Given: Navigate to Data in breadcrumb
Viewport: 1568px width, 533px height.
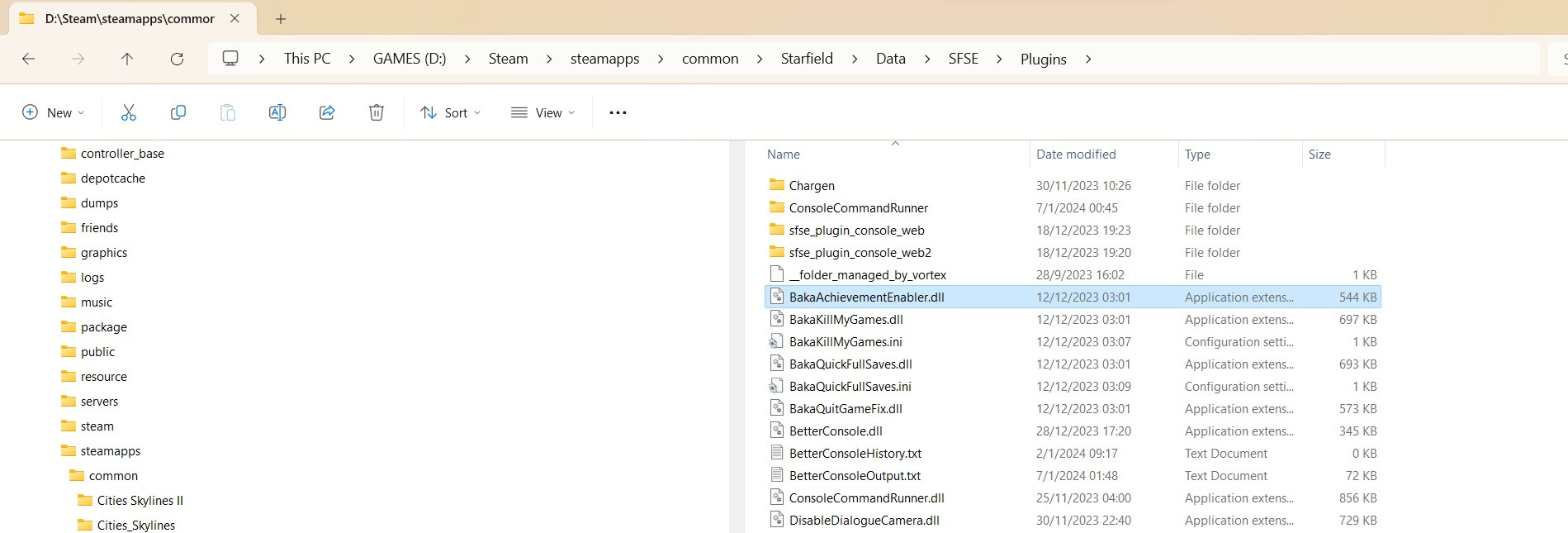Looking at the screenshot, I should pyautogui.click(x=891, y=59).
